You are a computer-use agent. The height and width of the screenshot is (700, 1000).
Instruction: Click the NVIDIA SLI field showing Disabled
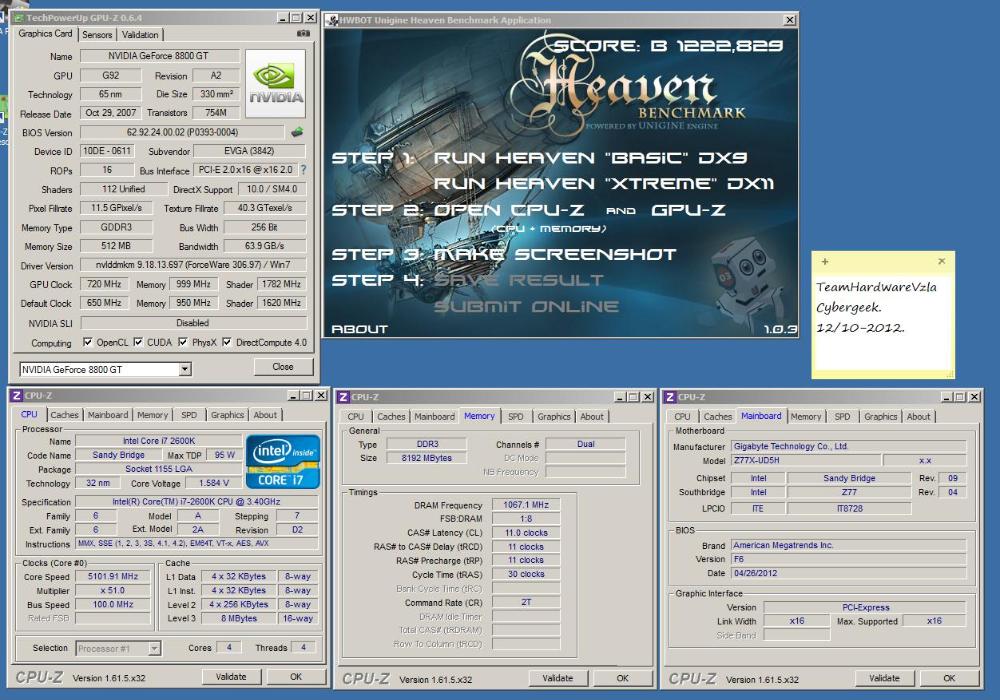193,323
